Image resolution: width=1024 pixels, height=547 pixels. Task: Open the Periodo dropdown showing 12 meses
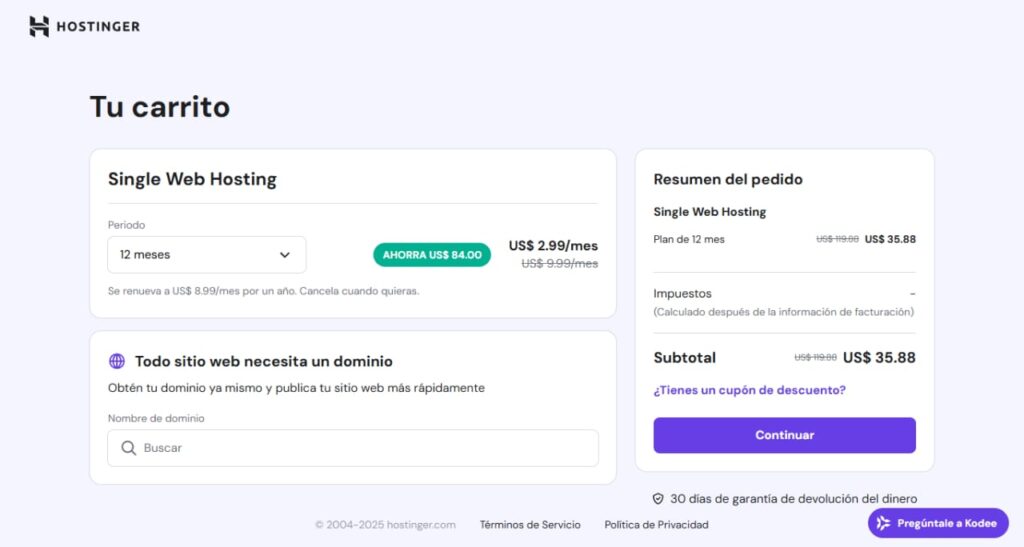(206, 255)
